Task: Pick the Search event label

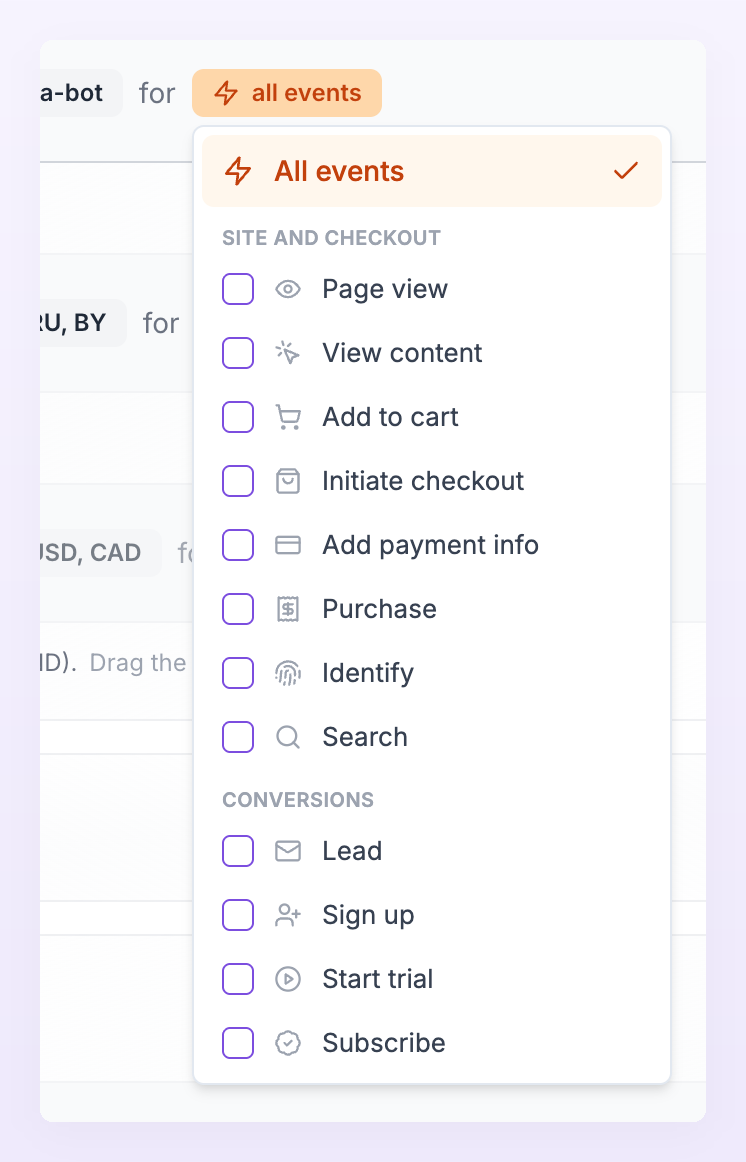Action: click(364, 737)
